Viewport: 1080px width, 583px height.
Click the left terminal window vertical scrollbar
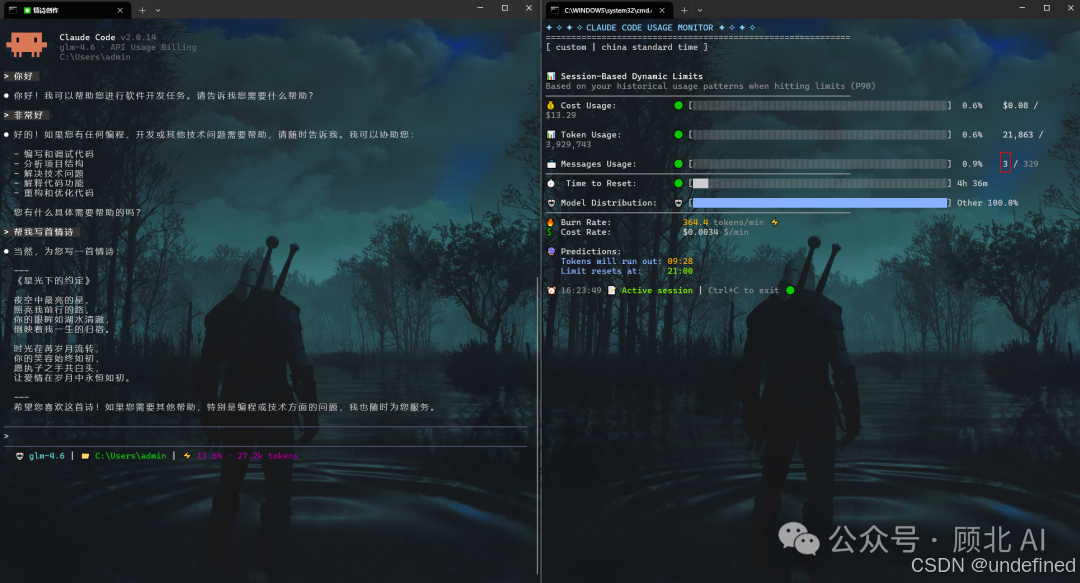coord(537,424)
